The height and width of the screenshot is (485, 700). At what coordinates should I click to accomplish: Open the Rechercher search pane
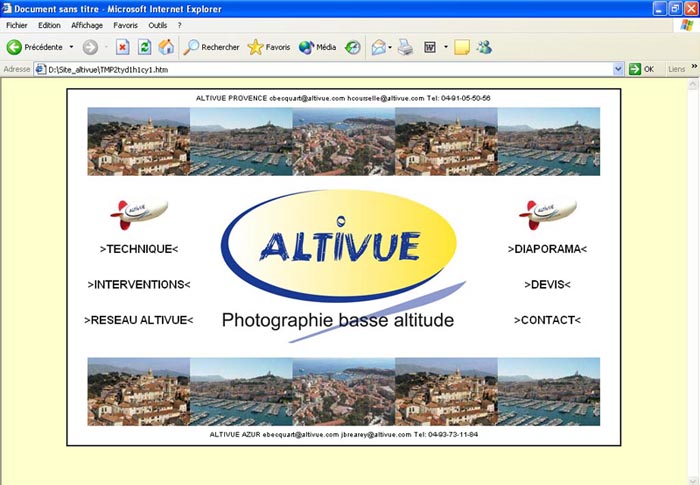pos(212,47)
